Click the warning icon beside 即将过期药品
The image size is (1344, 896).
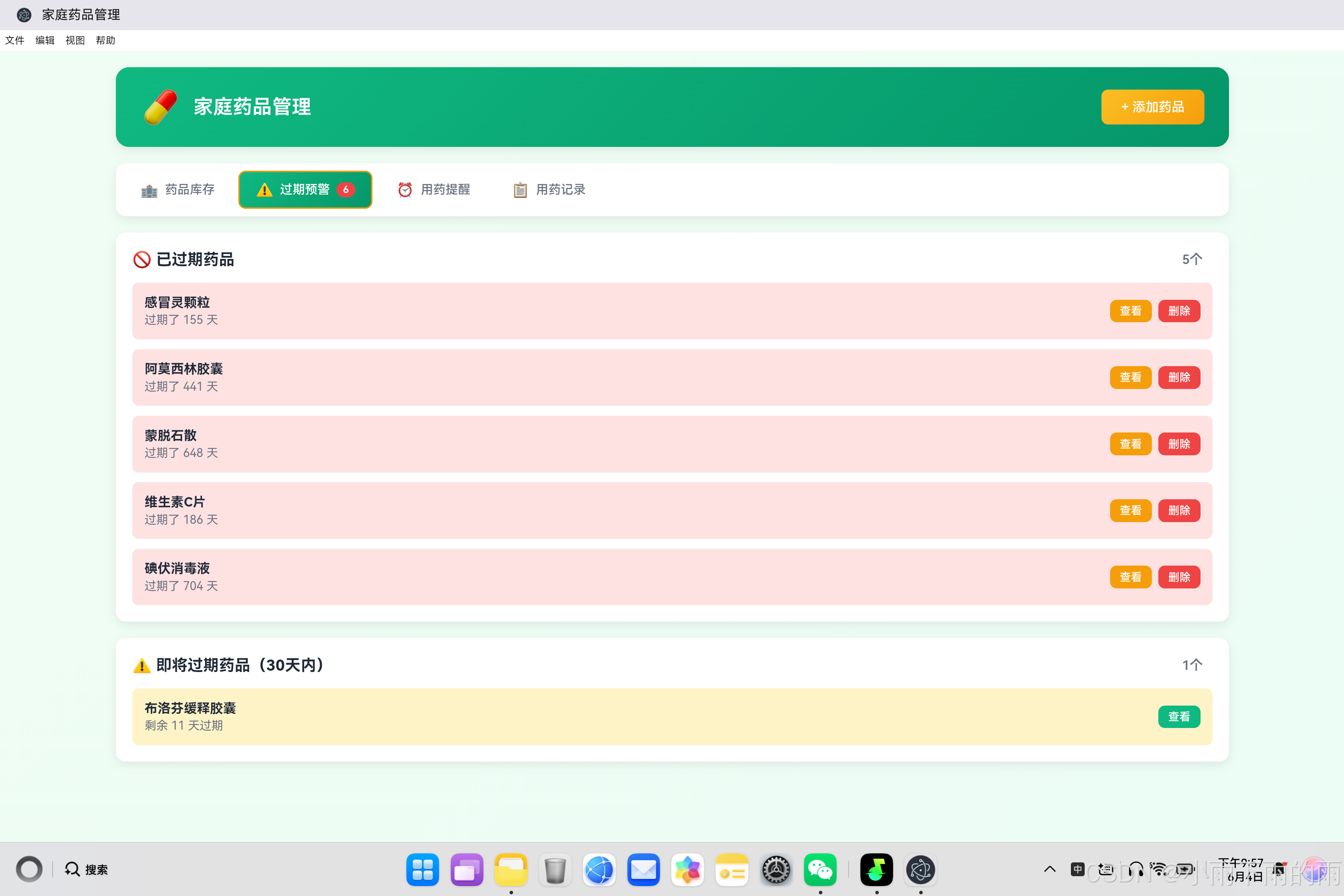[x=142, y=665]
